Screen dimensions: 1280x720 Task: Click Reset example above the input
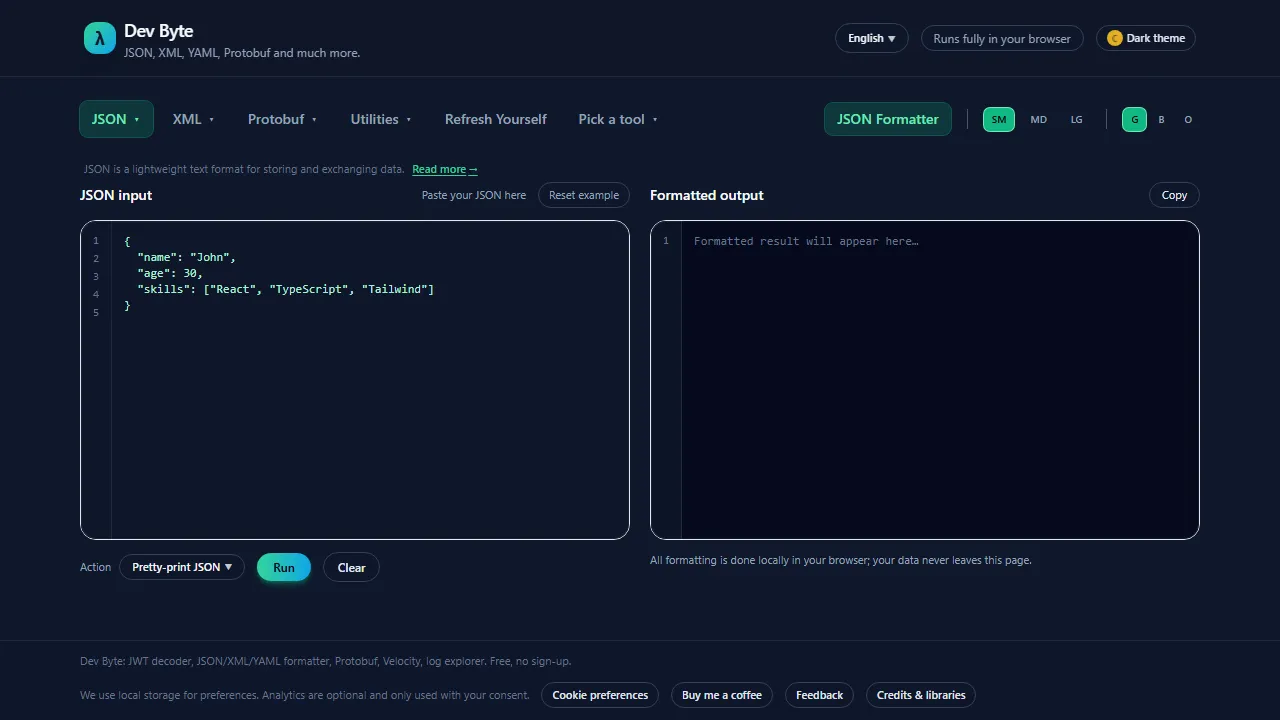coord(584,195)
